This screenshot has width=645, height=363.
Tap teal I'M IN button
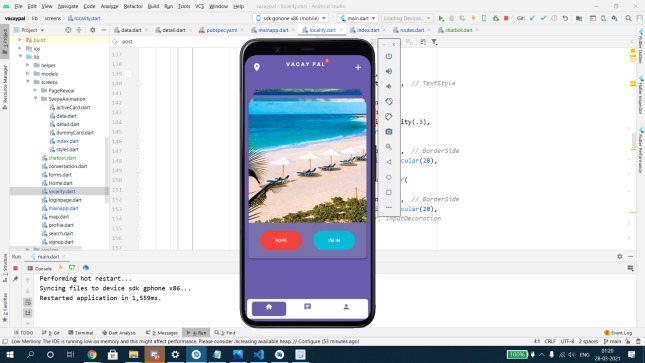[x=334, y=240]
